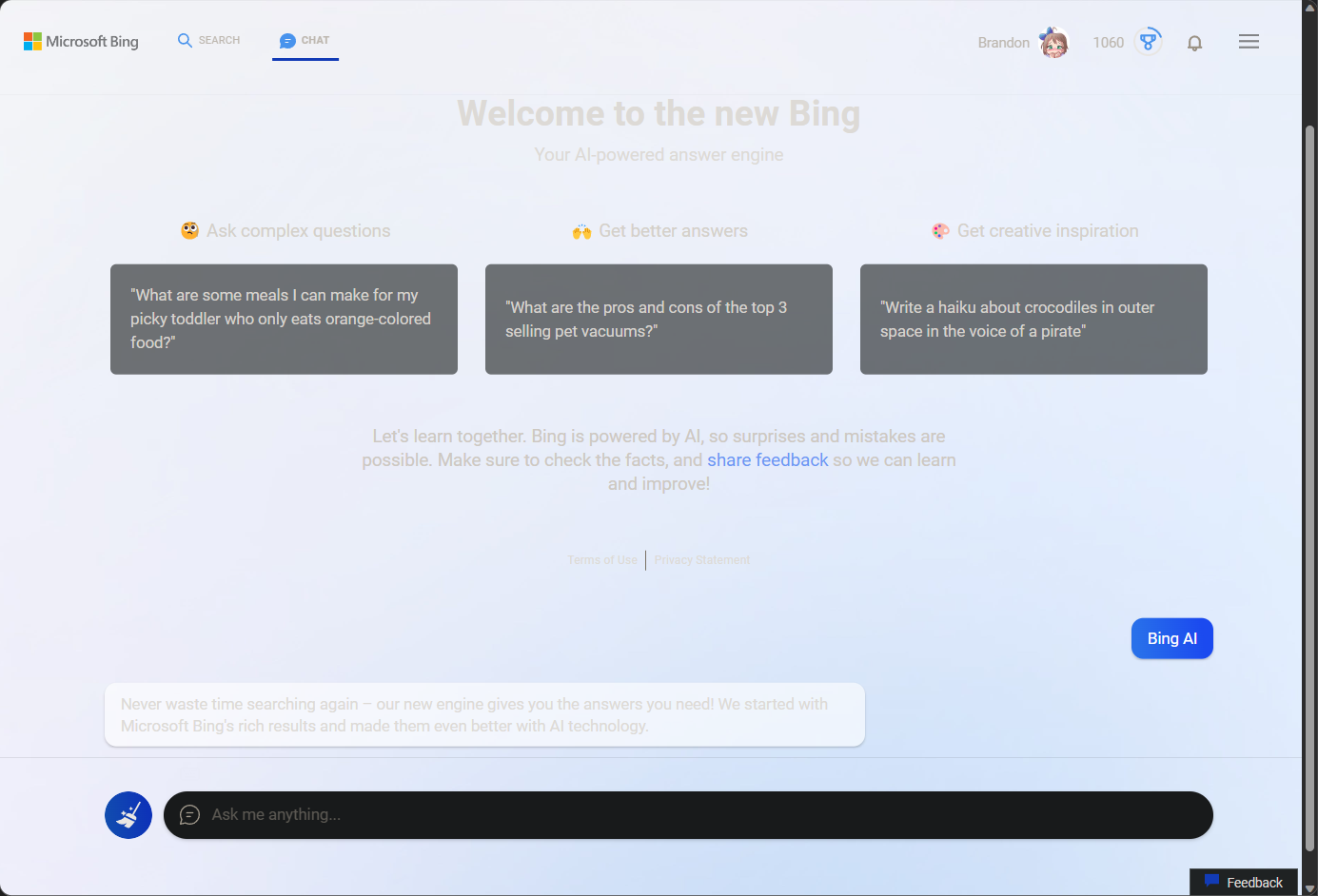The image size is (1318, 896).
Task: Select the pet vacuums pros and cons prompt
Action: click(659, 320)
